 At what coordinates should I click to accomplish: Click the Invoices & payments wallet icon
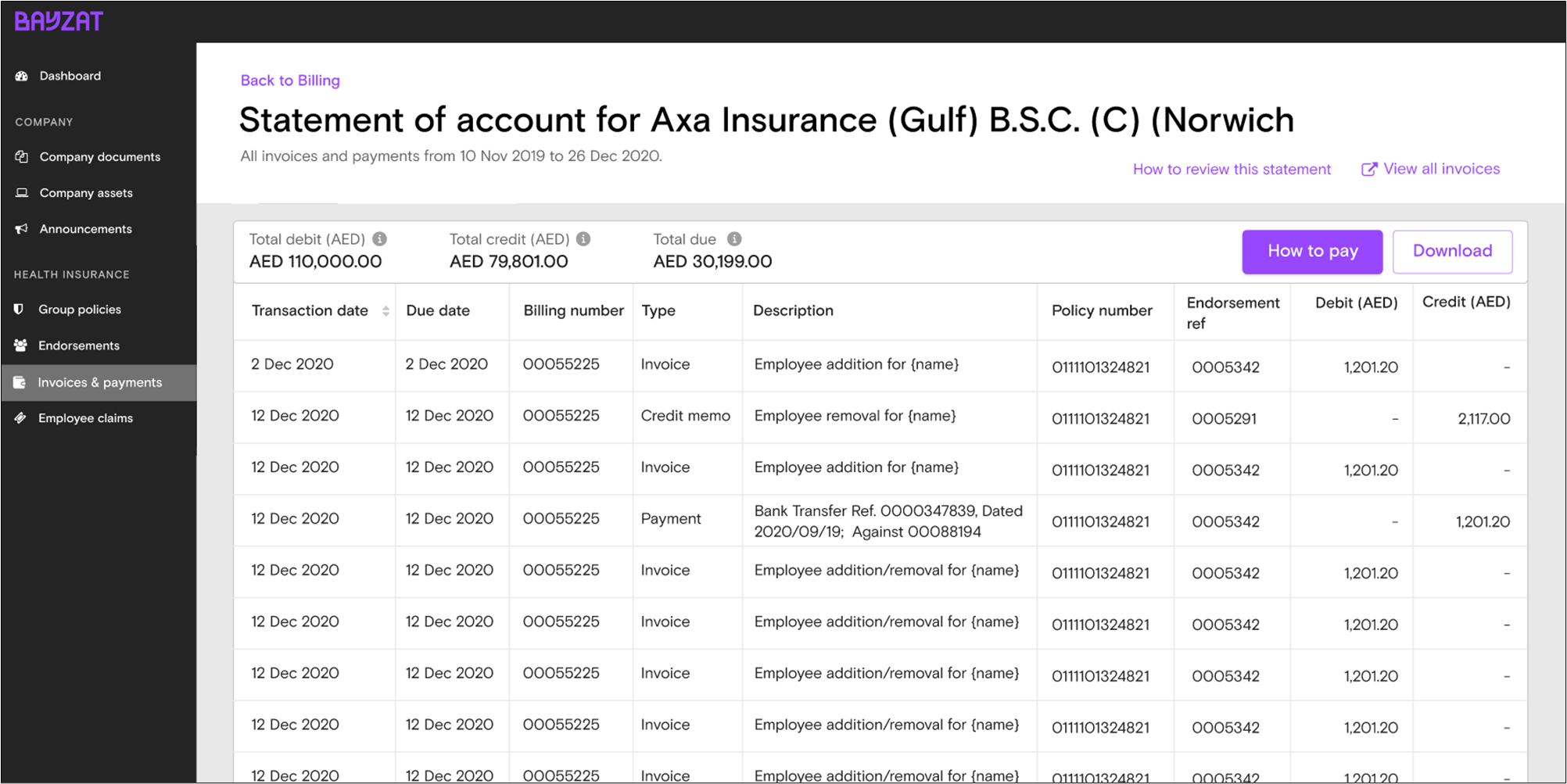(20, 382)
